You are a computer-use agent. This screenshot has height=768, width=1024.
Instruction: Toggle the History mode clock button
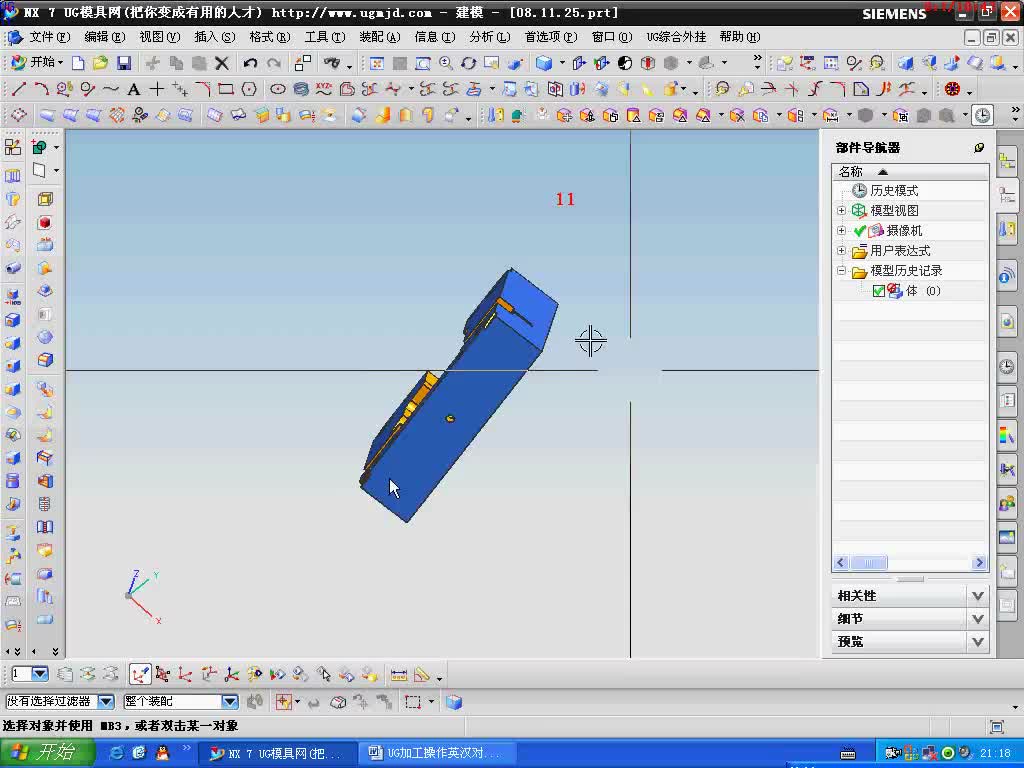click(982, 116)
